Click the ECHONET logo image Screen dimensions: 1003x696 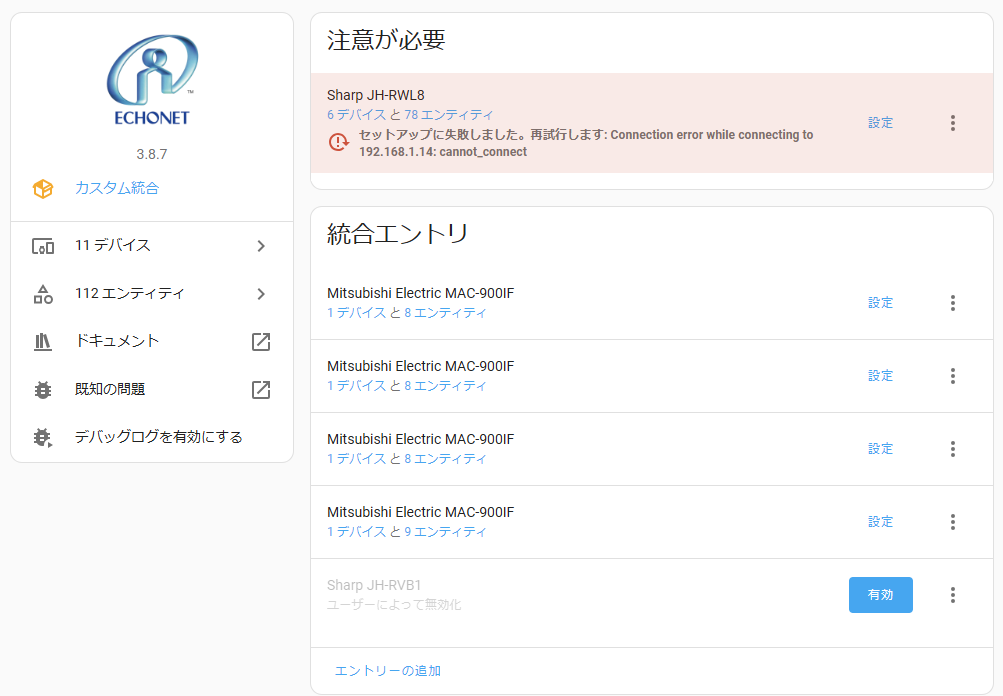point(152,80)
